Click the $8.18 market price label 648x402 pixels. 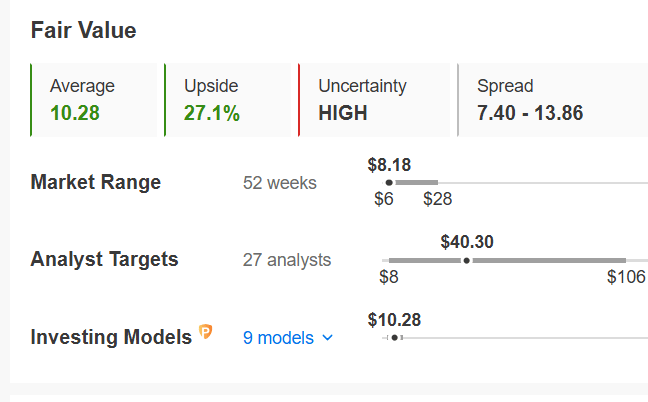(x=389, y=165)
